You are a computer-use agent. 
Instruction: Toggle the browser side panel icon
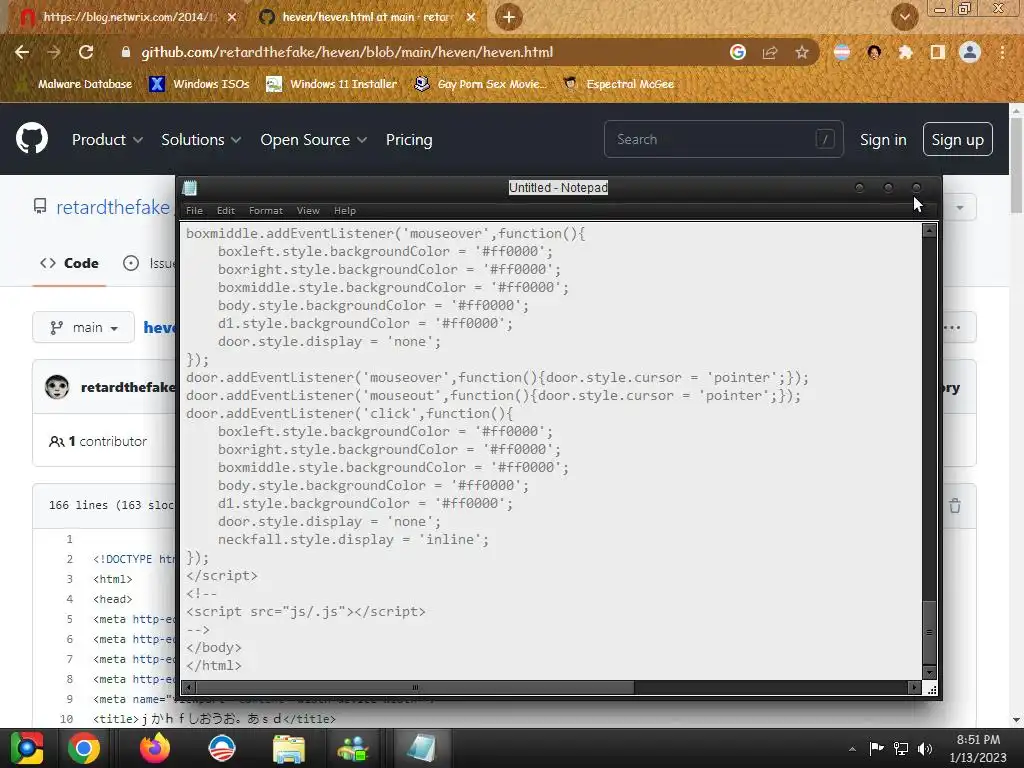click(938, 52)
